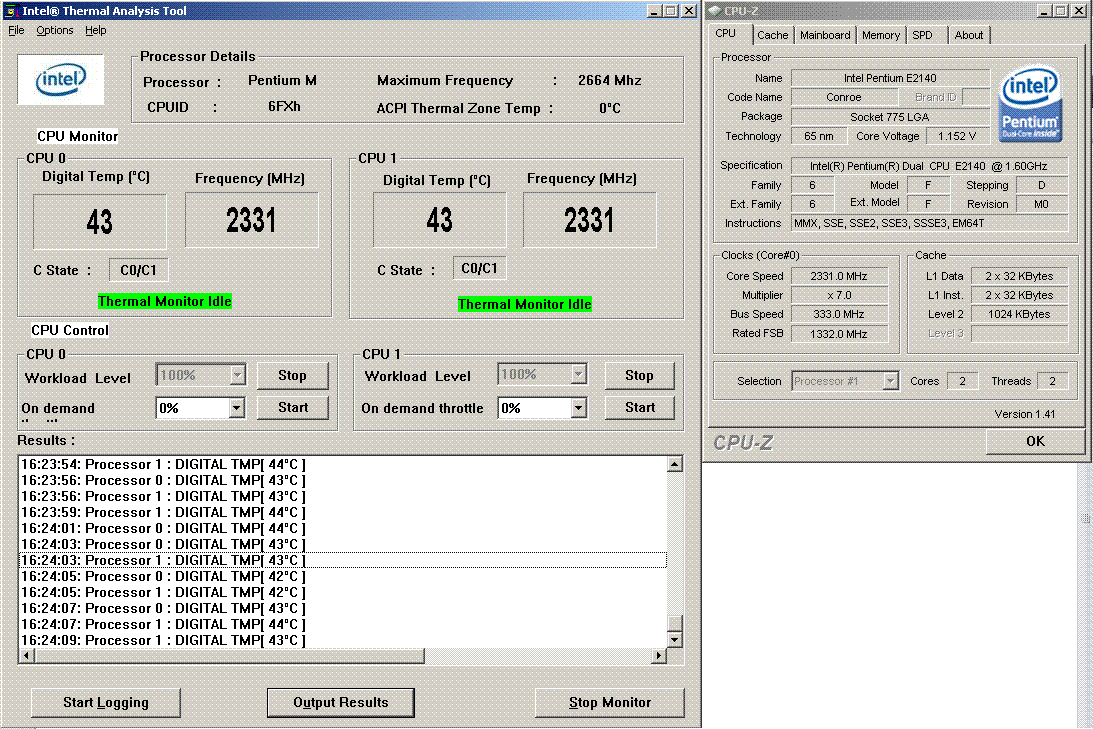Click the Instructions field in CPU-Z
The image size is (1093, 729).
tap(929, 224)
